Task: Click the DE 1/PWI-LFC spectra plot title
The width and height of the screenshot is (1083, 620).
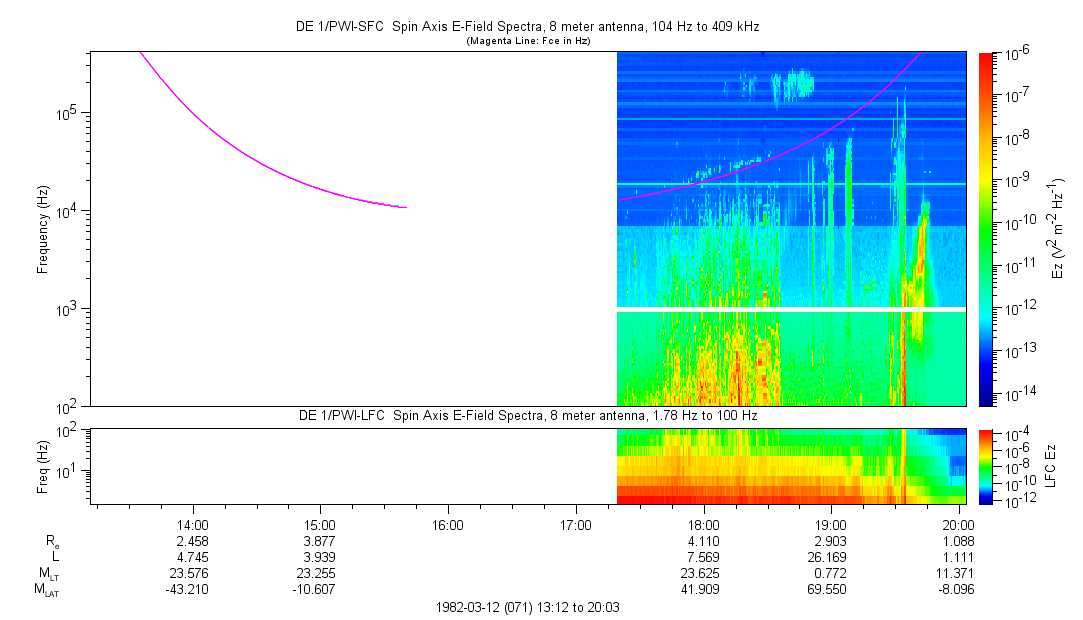Action: (528, 415)
